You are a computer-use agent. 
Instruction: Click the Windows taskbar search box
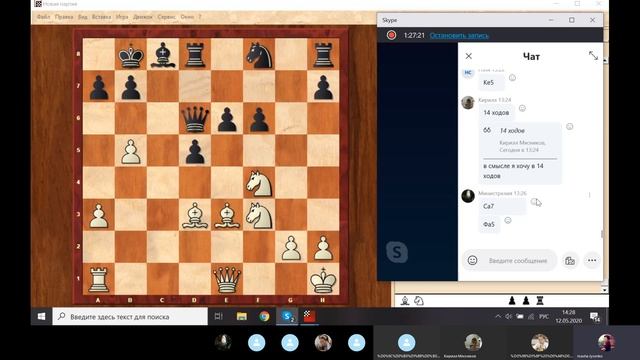130,316
